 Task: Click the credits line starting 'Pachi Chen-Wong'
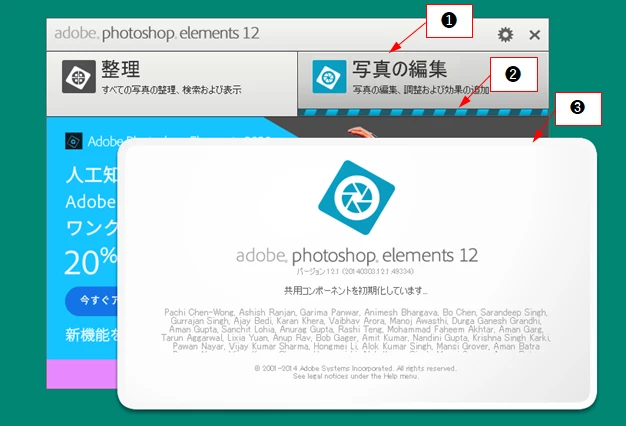pos(355,312)
